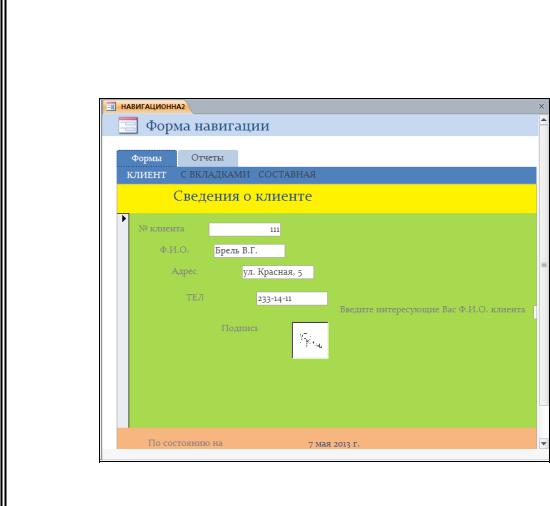Click the date 7 мая 2013 г.
The width and height of the screenshot is (550, 506).
[x=334, y=444]
